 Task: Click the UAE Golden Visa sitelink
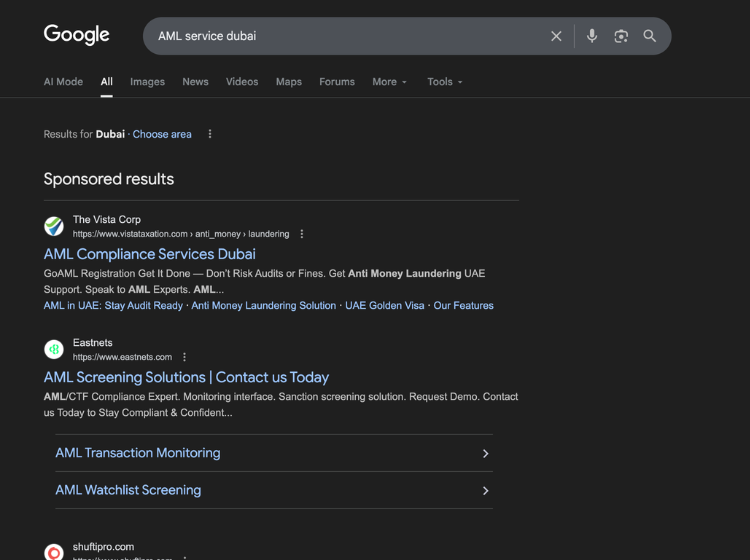pyautogui.click(x=385, y=306)
